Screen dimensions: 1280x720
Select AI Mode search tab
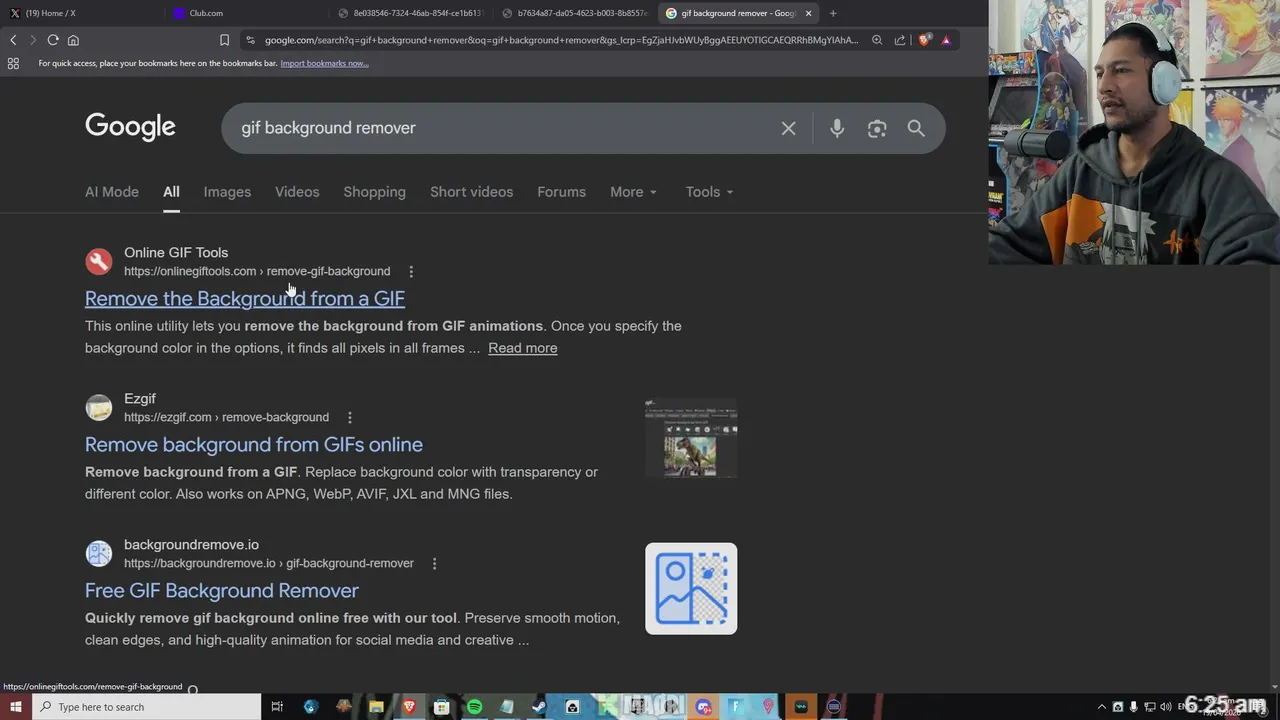[112, 192]
